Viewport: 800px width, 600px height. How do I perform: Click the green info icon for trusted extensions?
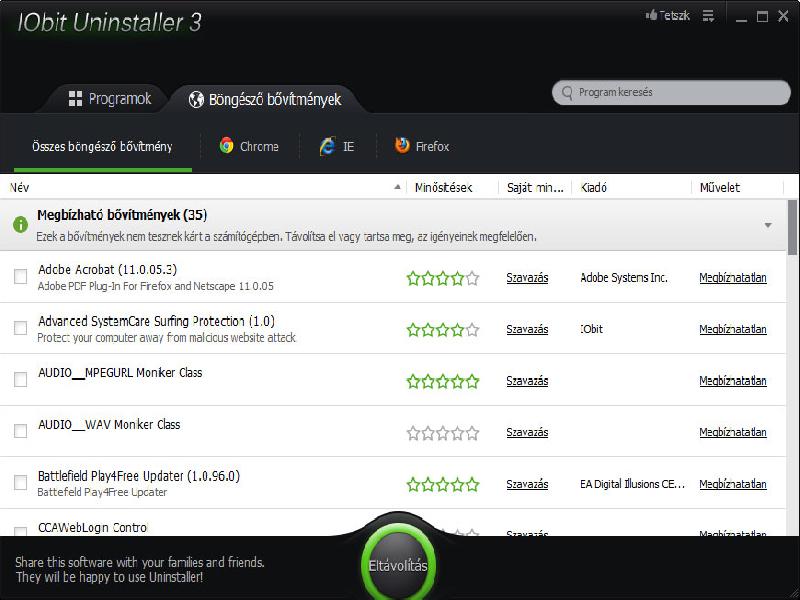pyautogui.click(x=20, y=224)
